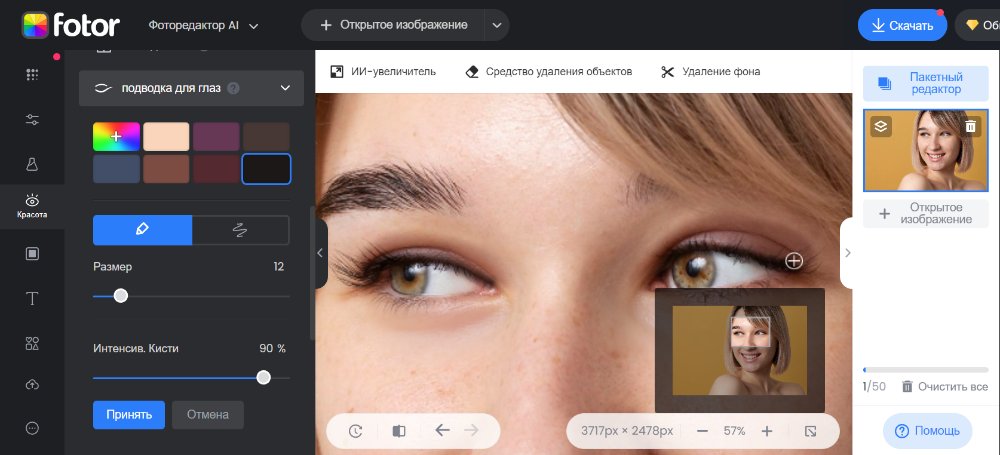Click the compare before/after icon

coord(399,431)
